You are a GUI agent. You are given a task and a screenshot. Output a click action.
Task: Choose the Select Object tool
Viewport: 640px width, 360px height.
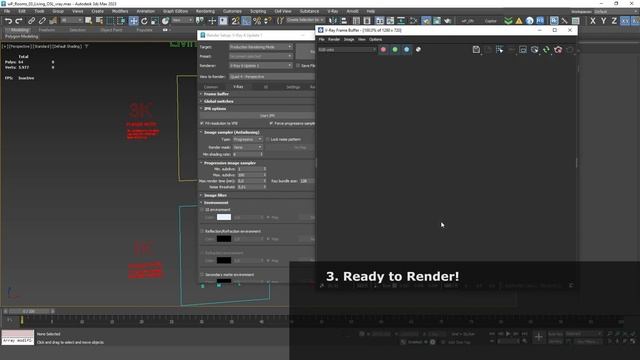coord(89,20)
